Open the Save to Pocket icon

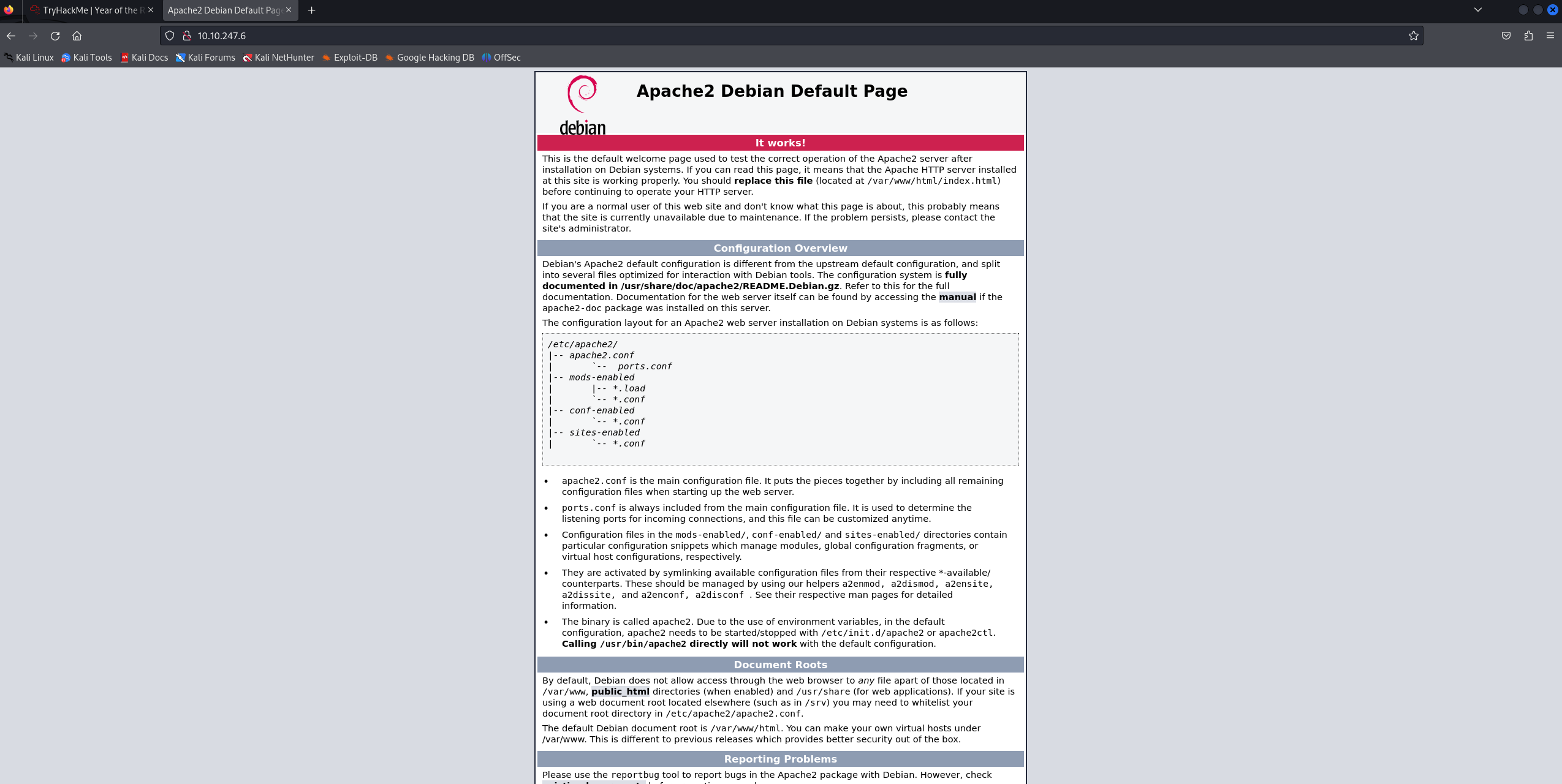1506,36
